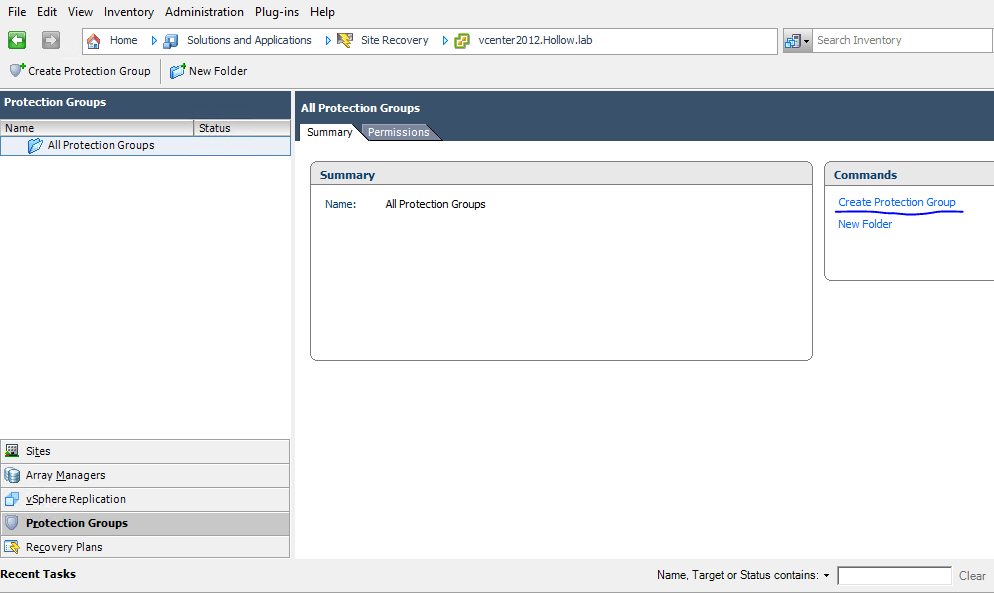994x593 pixels.
Task: Open the Array Managers section
Action: (145, 475)
